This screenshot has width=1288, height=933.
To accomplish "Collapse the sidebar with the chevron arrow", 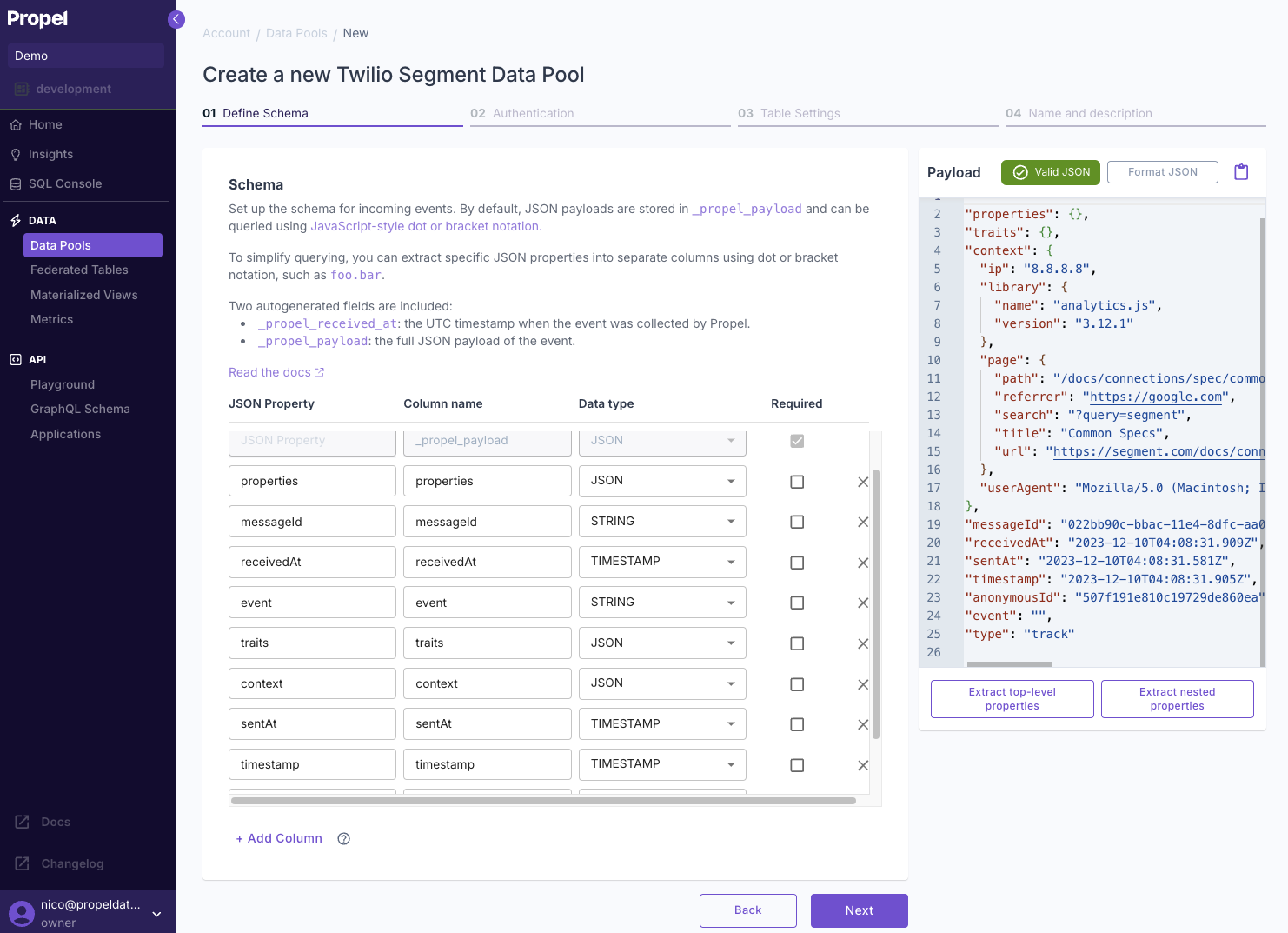I will point(176,18).
